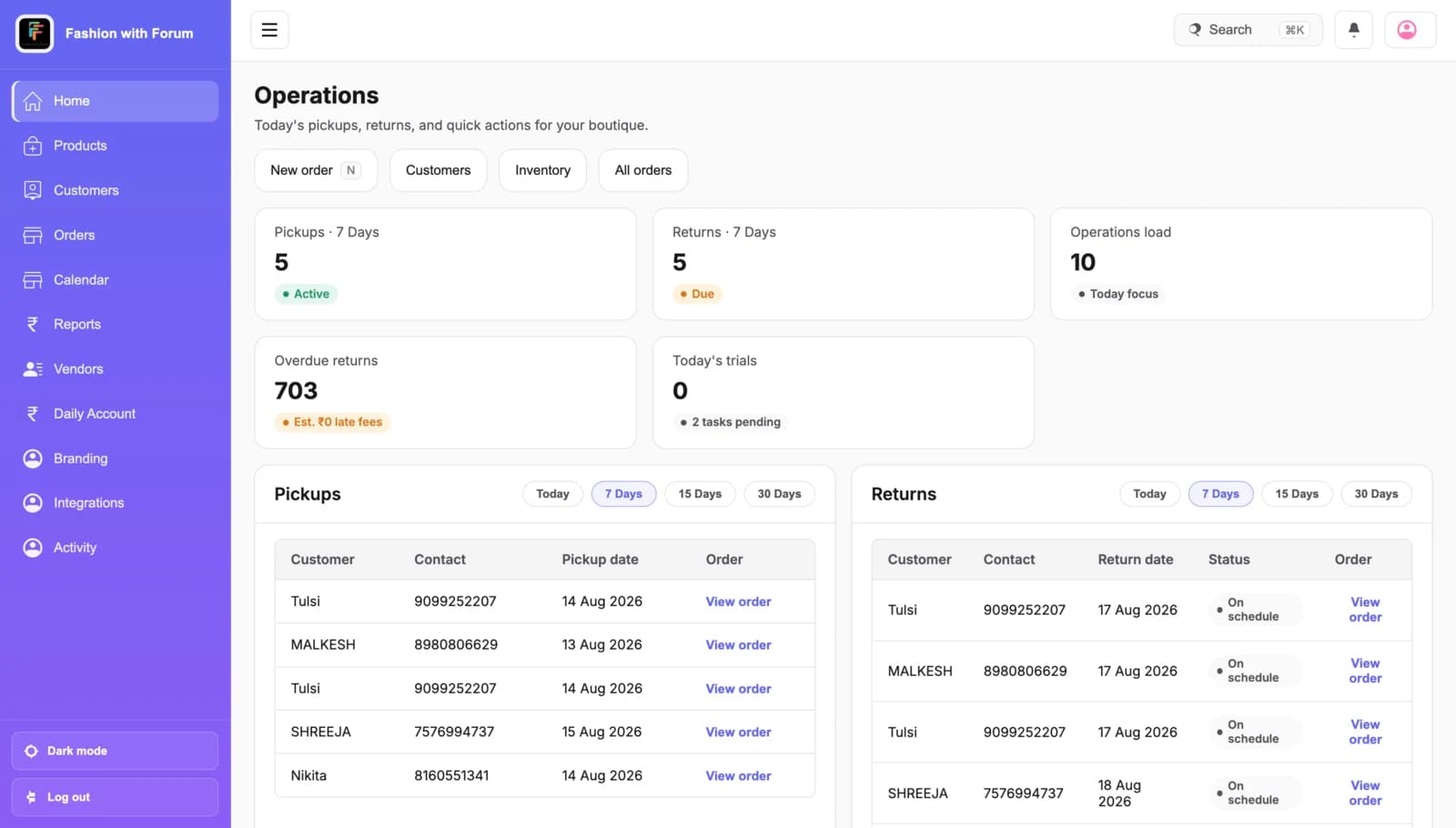This screenshot has height=828, width=1456.
Task: Open notifications bell icon
Action: click(x=1353, y=30)
